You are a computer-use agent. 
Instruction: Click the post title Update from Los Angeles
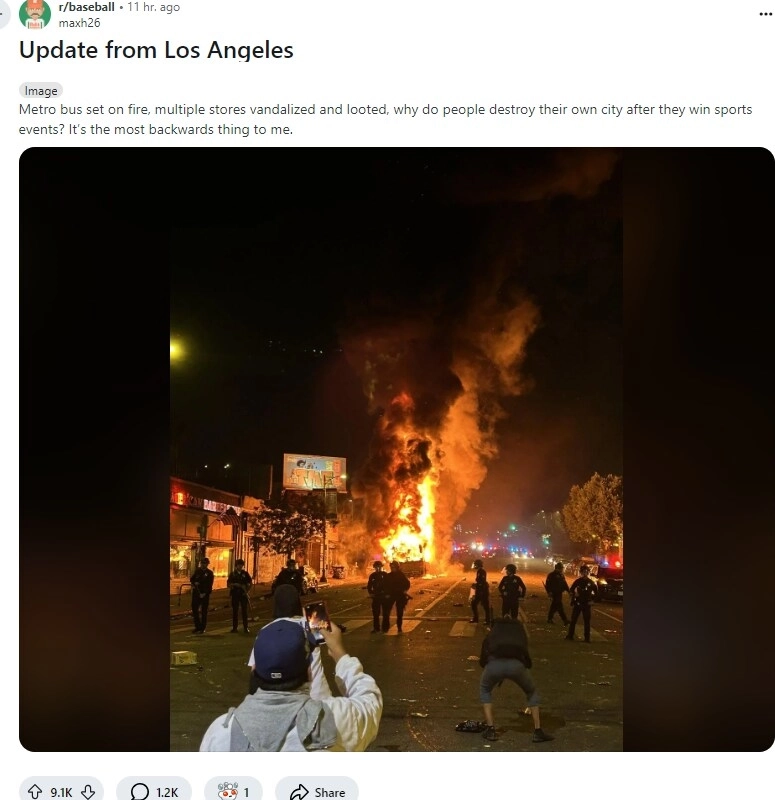point(156,50)
